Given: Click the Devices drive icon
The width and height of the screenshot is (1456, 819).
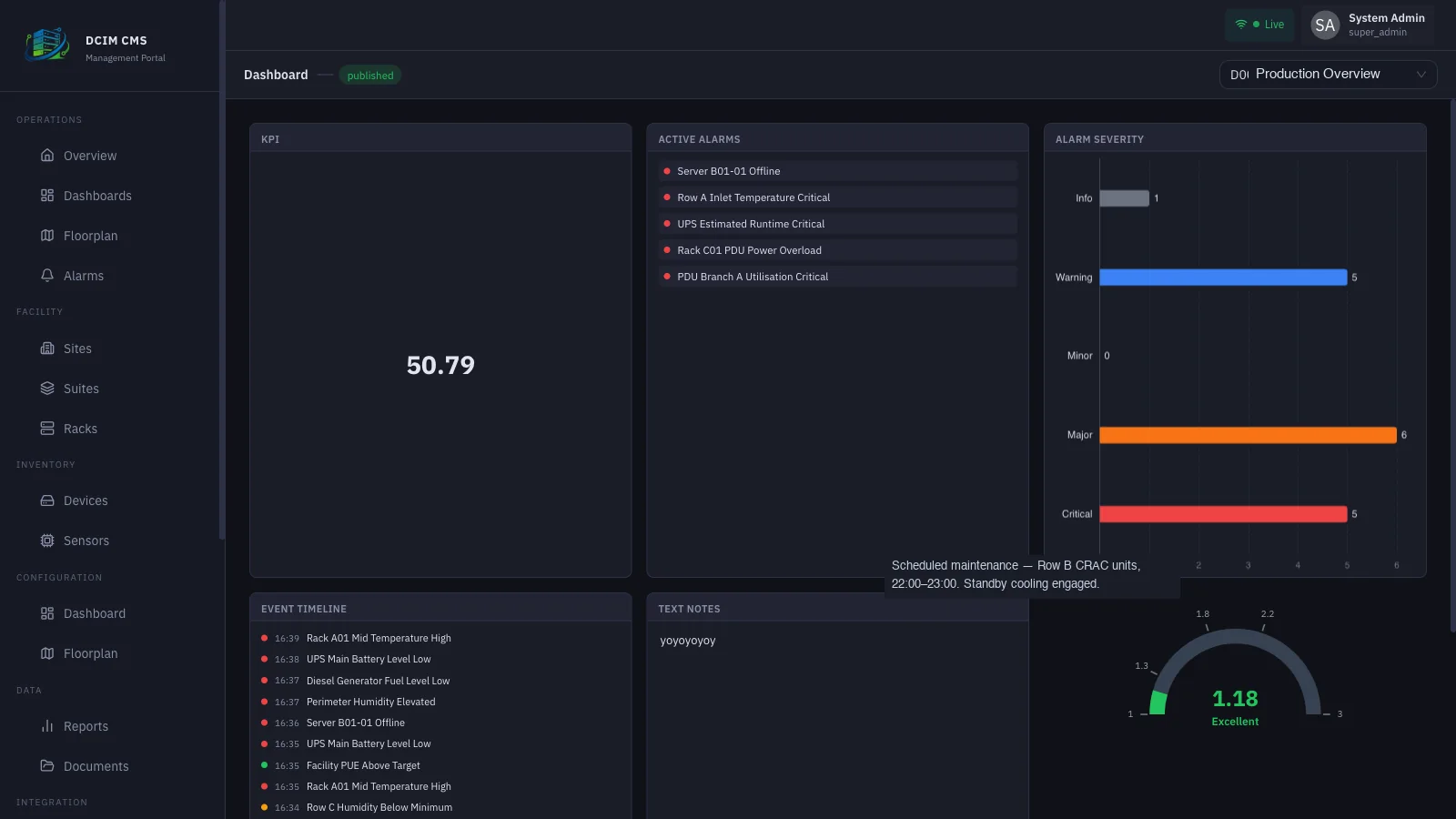Looking at the screenshot, I should 47,500.
